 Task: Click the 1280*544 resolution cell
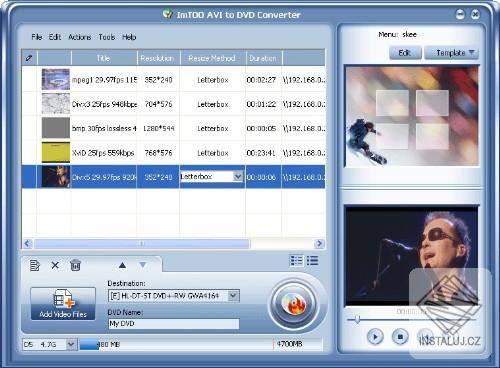158,128
